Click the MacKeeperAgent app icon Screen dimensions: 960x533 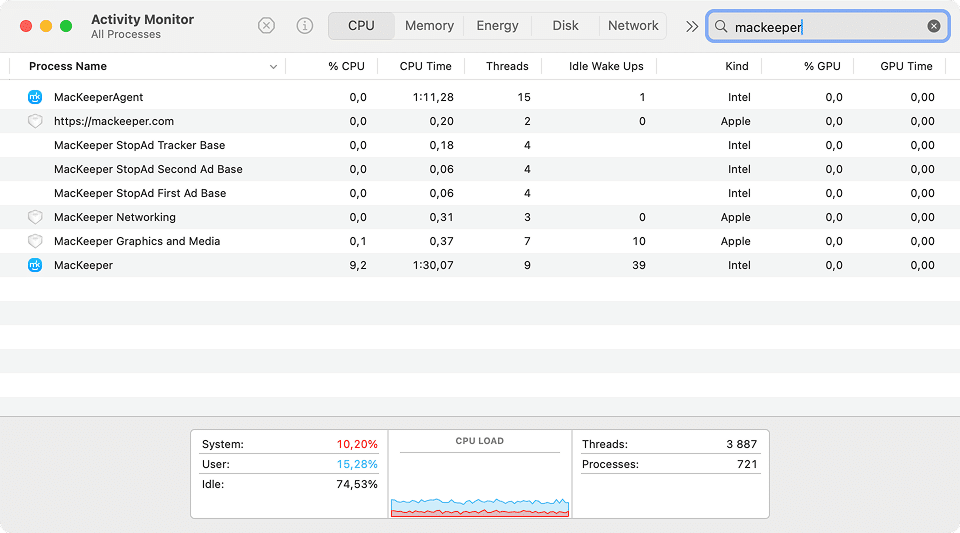(x=35, y=97)
